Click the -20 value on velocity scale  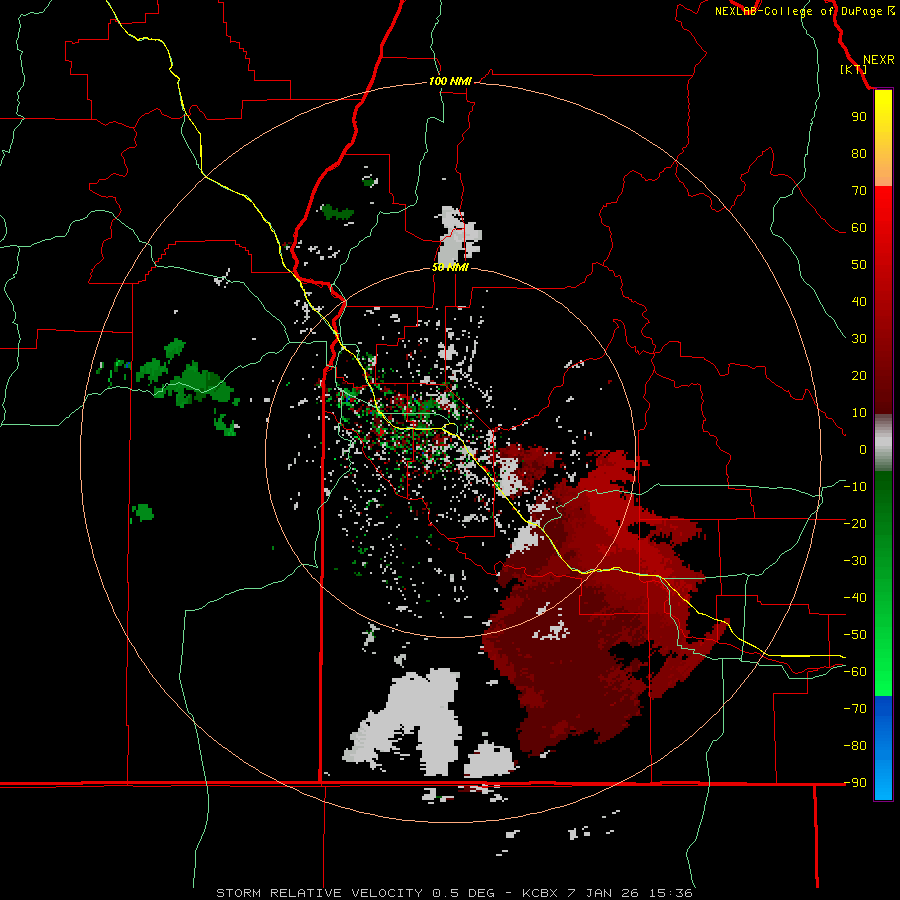tap(855, 524)
